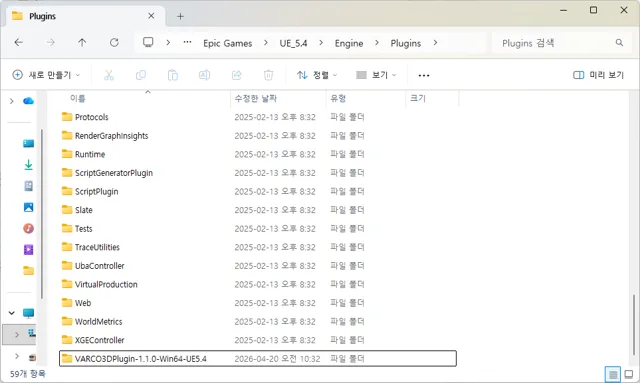
Task: Expand the OneDrive tree node chevron
Action: [x=12, y=101]
